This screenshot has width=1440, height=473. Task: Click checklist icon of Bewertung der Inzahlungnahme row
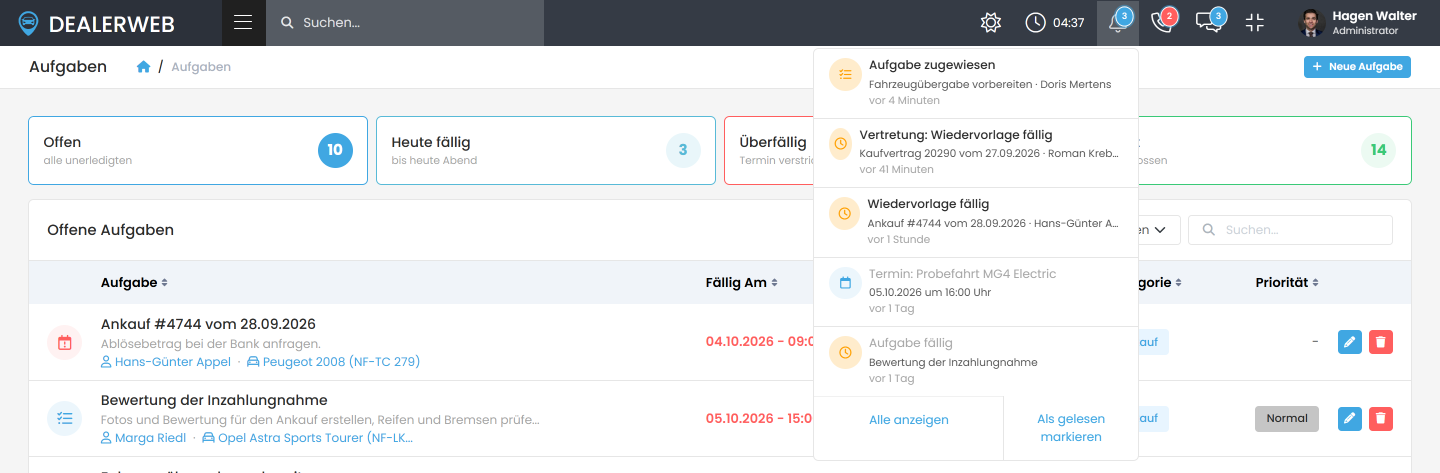coord(65,418)
